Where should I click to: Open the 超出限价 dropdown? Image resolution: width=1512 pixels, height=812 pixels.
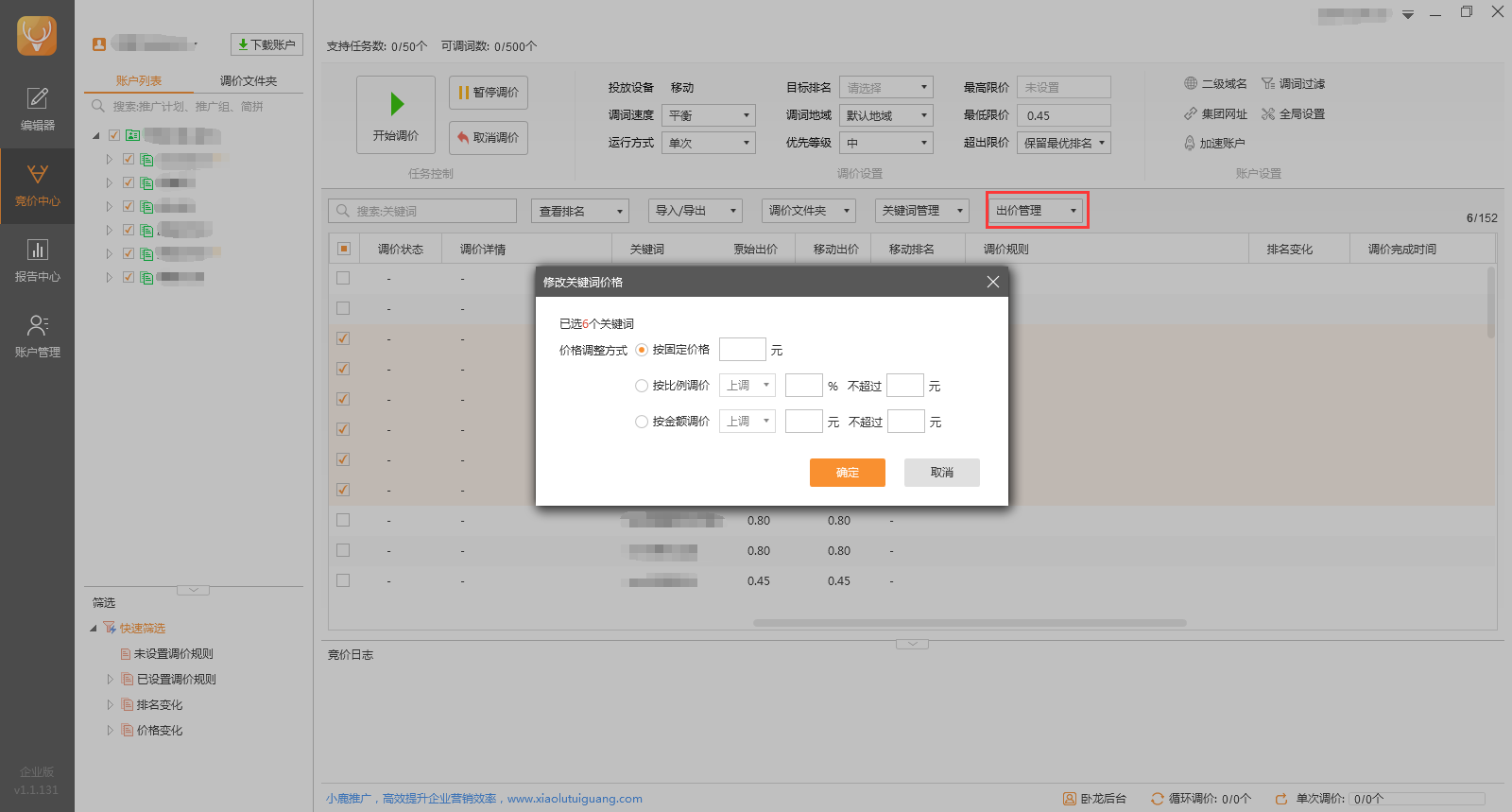tap(1064, 143)
